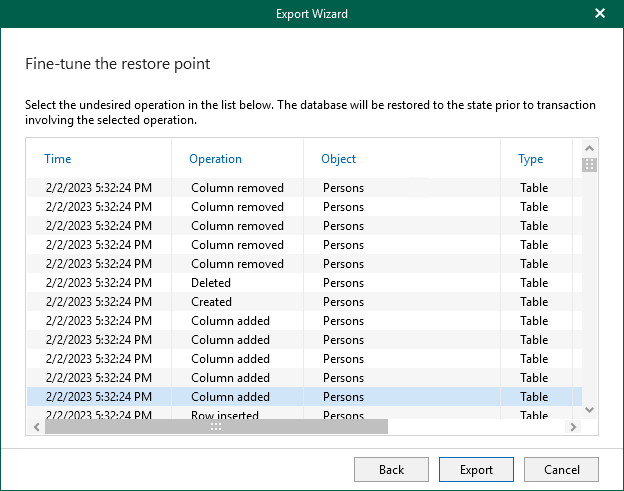Sort list by Time column header
Image resolution: width=624 pixels, height=491 pixels.
point(58,159)
